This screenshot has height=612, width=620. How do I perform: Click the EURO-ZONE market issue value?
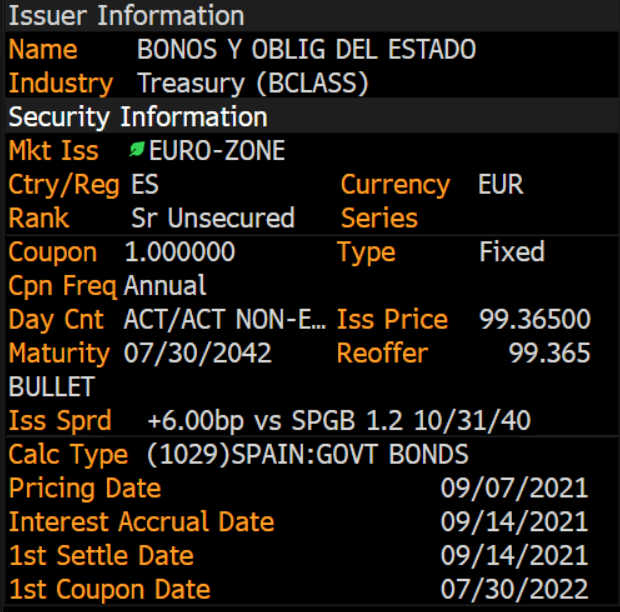tap(217, 151)
